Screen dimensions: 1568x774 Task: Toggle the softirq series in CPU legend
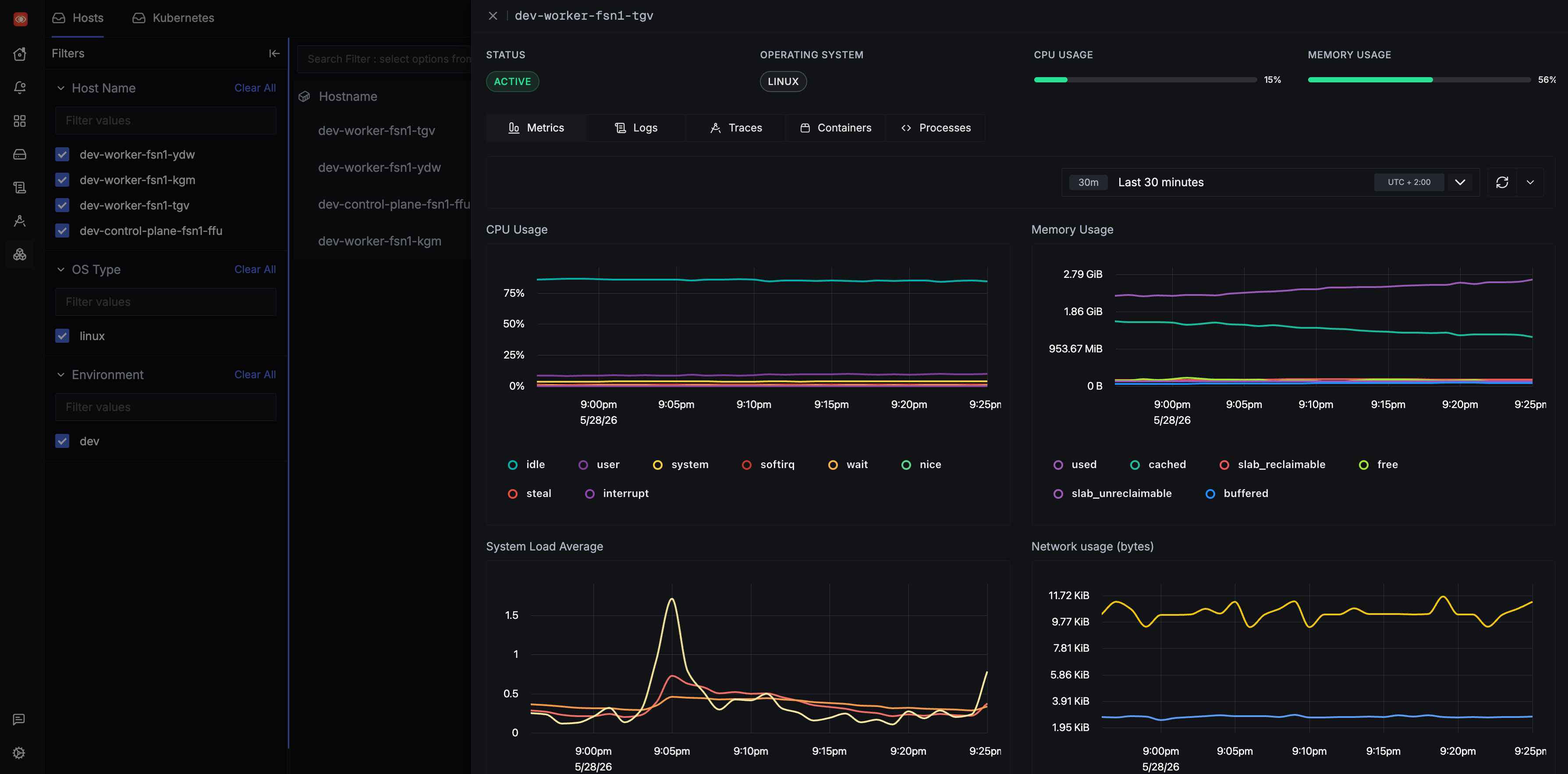tap(768, 465)
